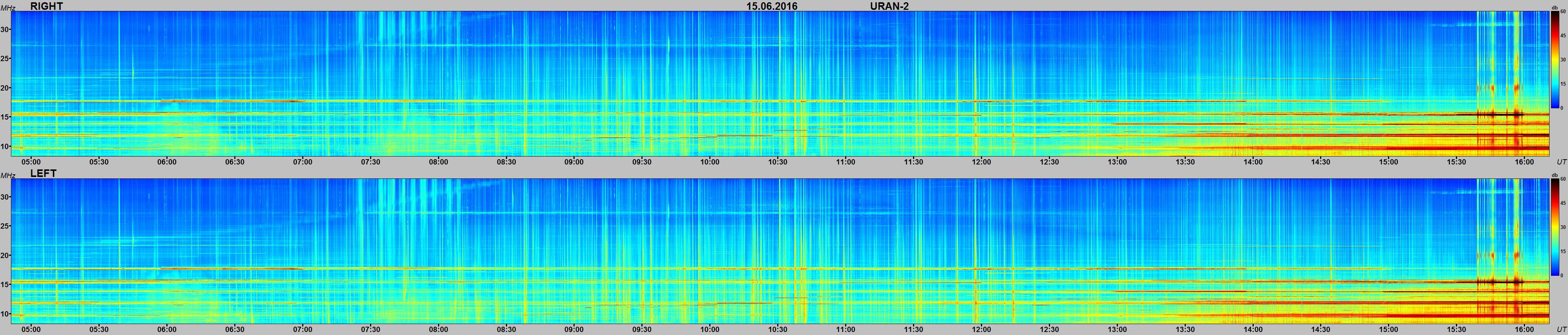
Task: Click the 15:30 tick under the LEFT panel
Action: click(x=1457, y=329)
